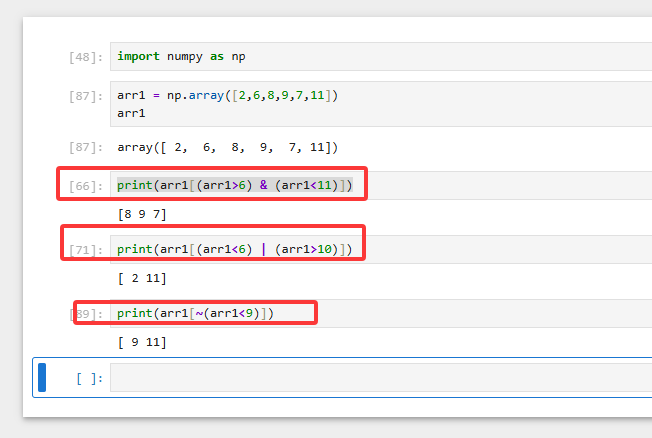The height and width of the screenshot is (438, 652).
Task: Click the output [ 2 11]
Action: coord(142,278)
